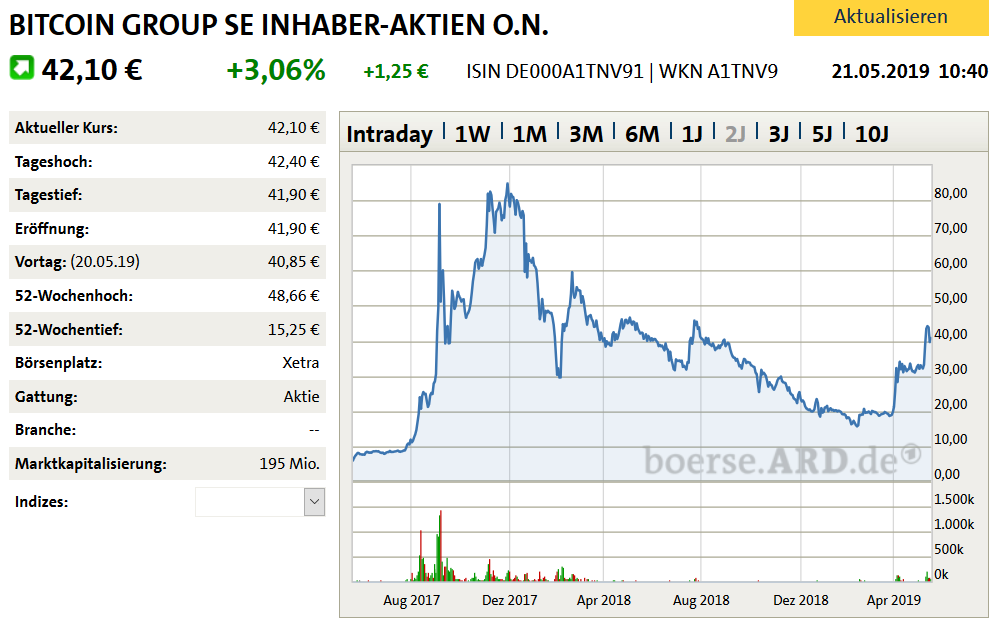1000x632 pixels.
Task: Click the Tagestief label
Action: tap(48, 195)
